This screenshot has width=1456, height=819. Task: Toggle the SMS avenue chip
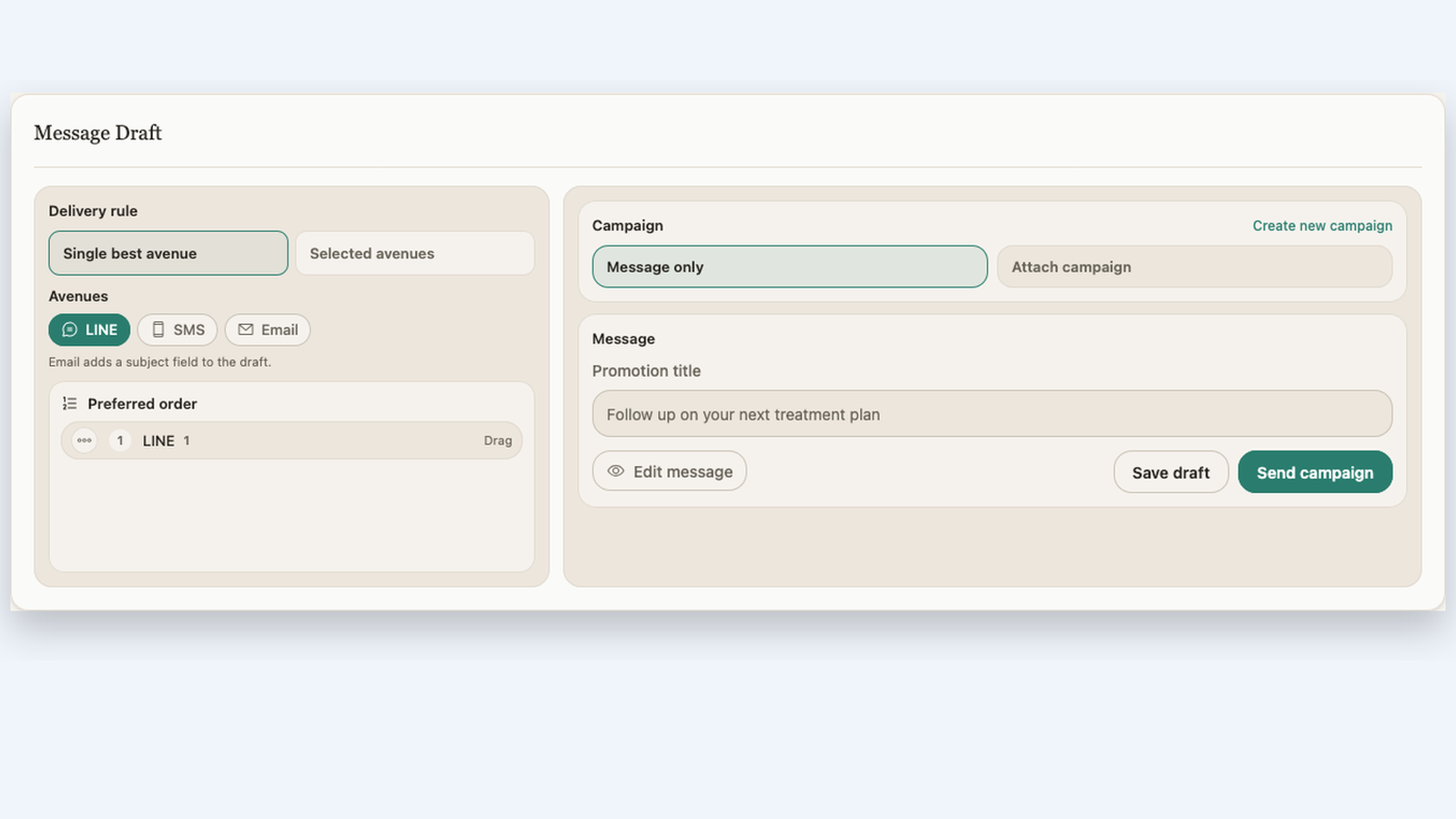(x=177, y=329)
